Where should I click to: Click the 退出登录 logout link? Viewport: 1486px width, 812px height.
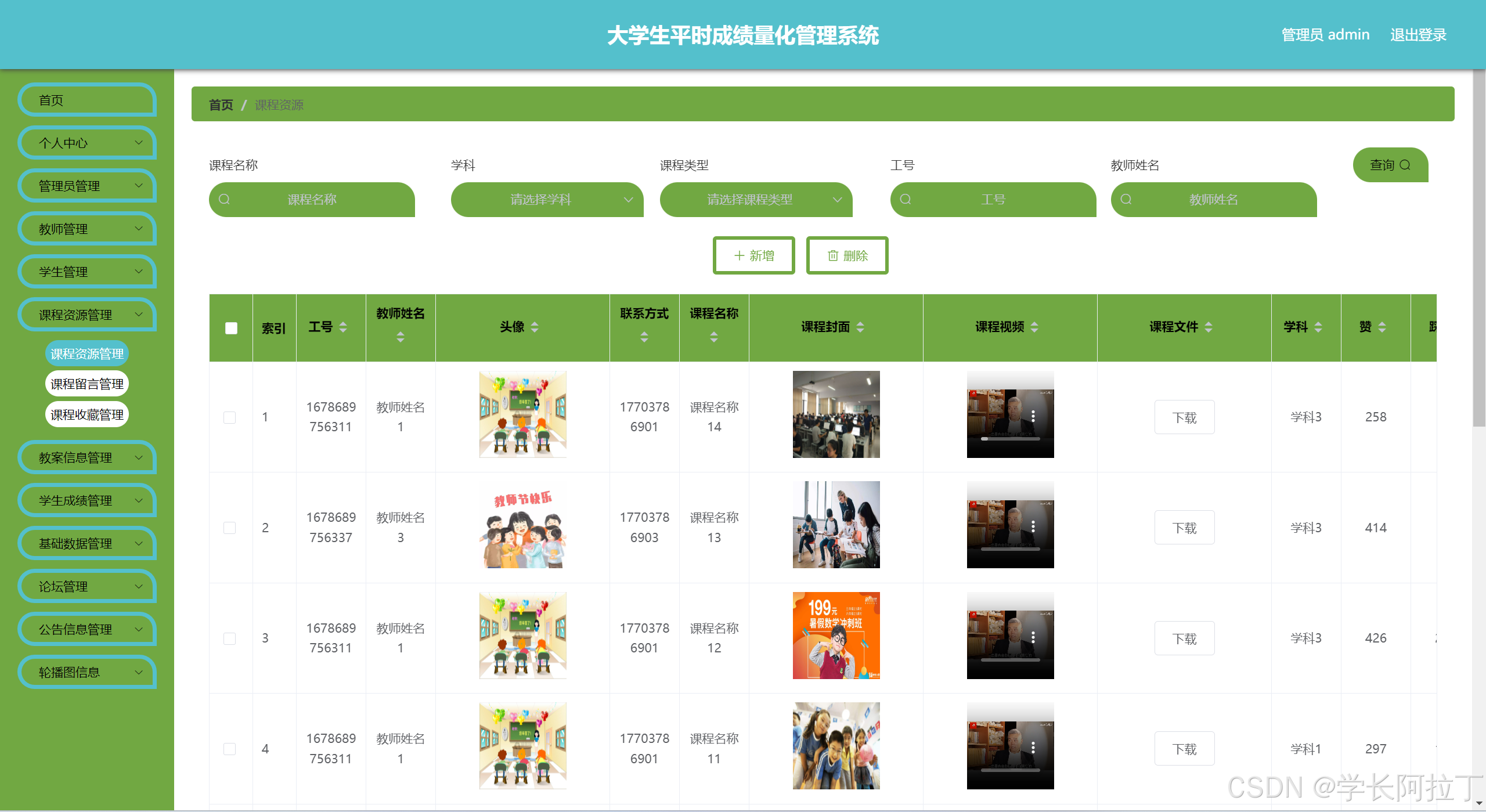point(1418,35)
